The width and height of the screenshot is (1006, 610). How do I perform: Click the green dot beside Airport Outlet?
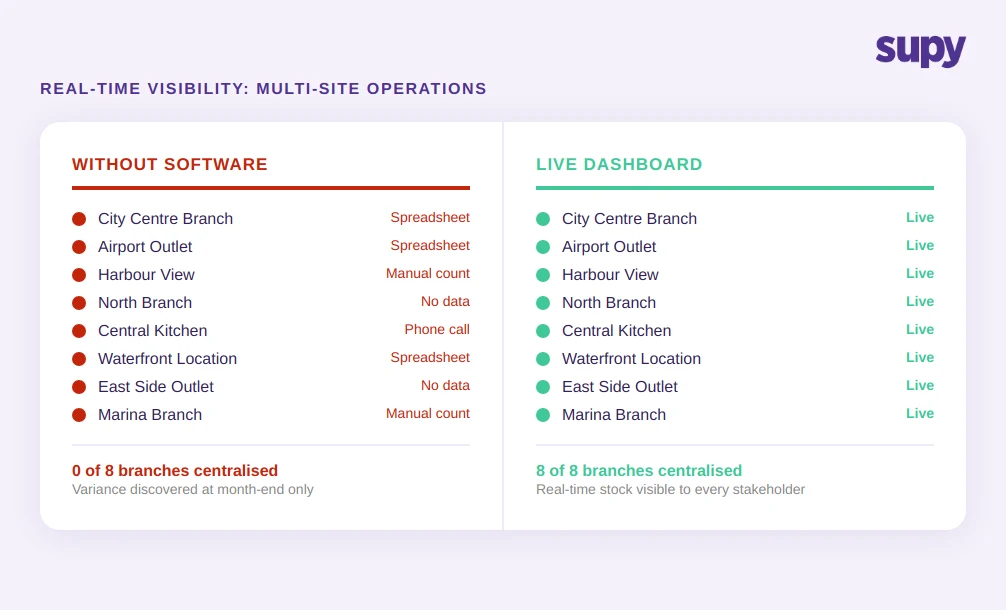543,247
